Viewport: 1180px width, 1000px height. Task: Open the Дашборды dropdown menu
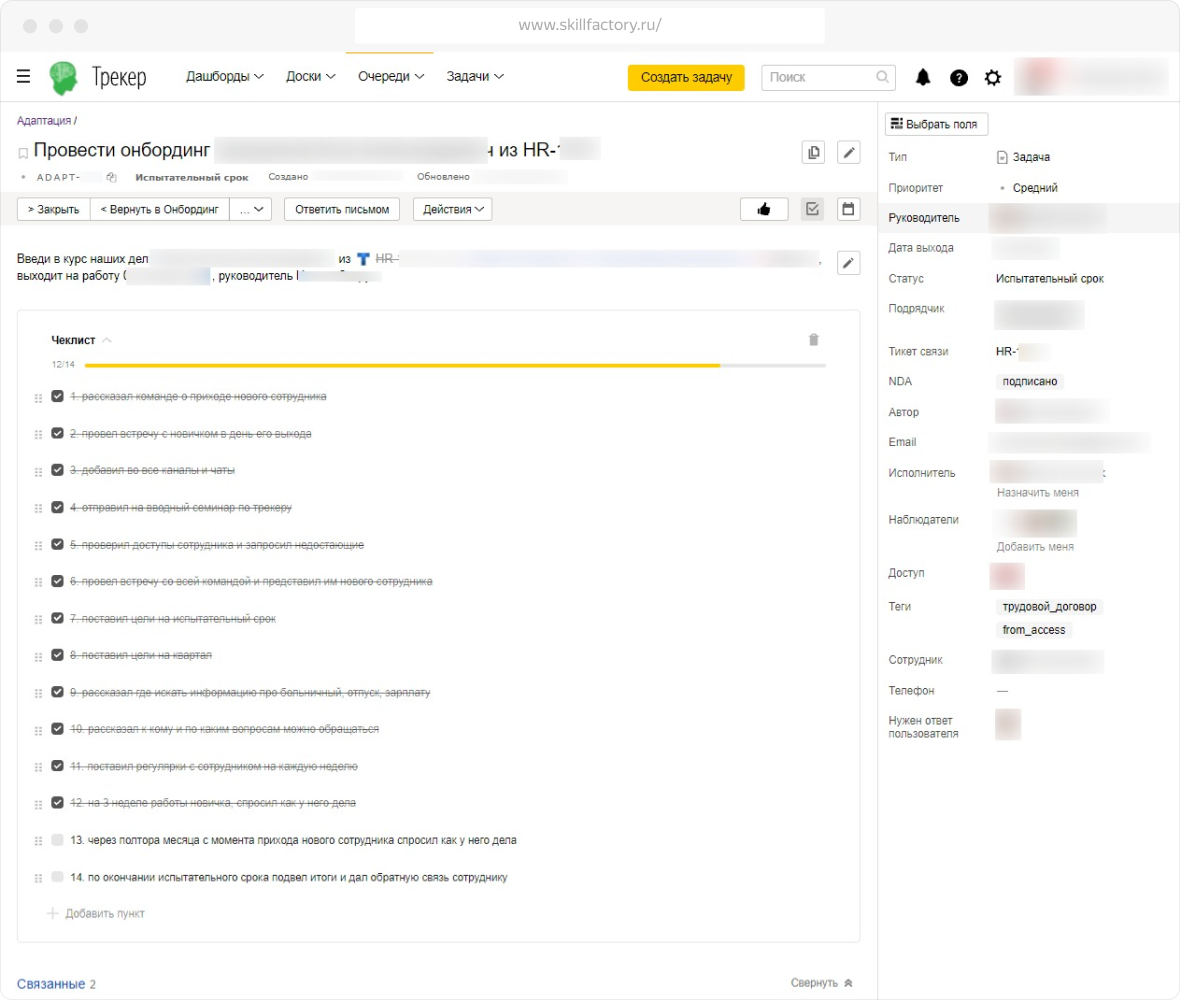point(224,76)
